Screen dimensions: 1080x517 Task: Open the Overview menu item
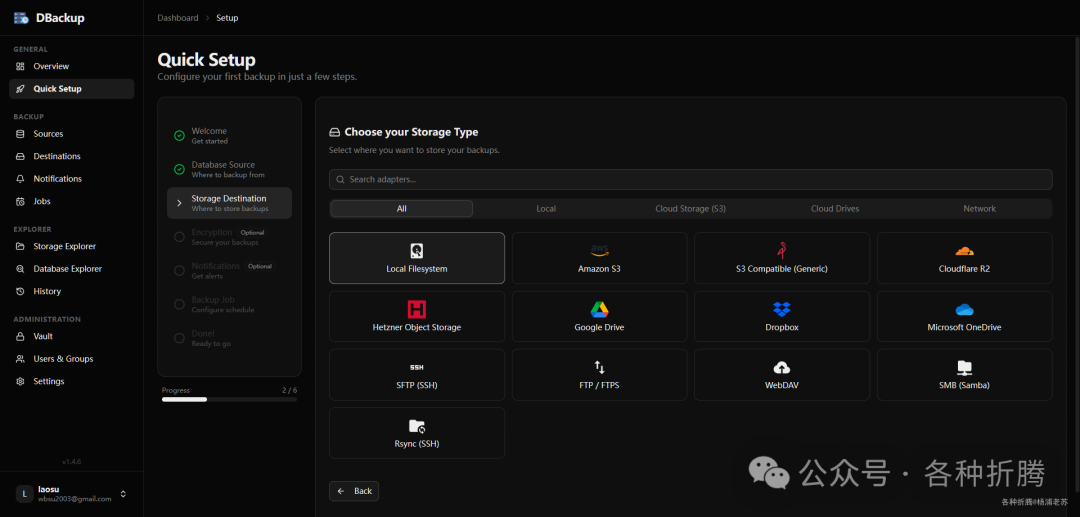point(72,66)
